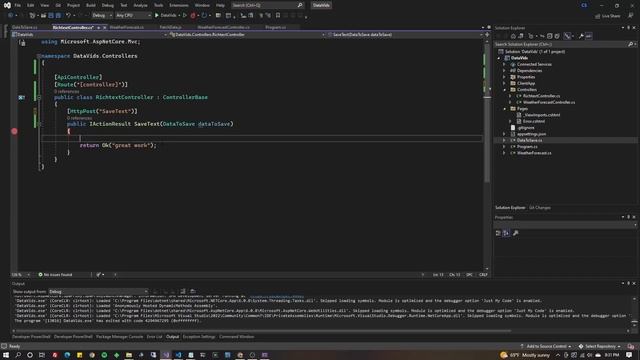
Task: Open Windows Start menu
Action: [6, 355]
